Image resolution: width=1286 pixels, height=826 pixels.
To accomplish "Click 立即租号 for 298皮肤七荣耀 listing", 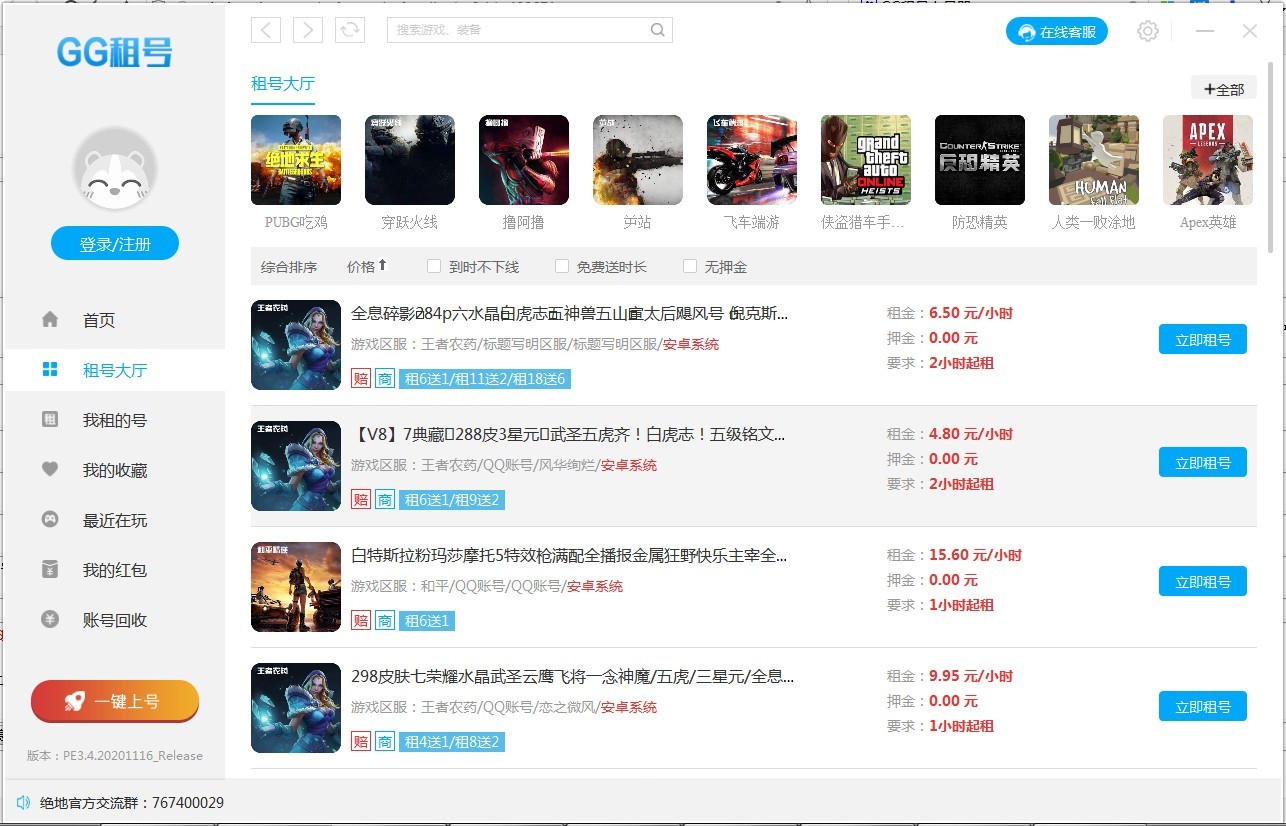I will click(1203, 706).
